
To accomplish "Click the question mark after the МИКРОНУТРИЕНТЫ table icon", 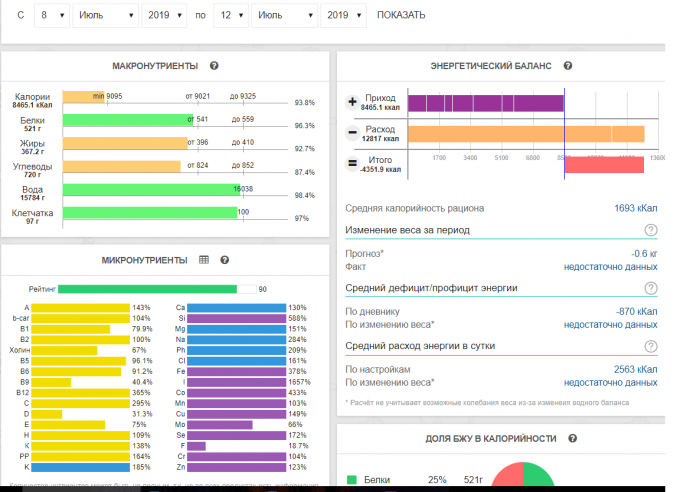I will coord(225,260).
